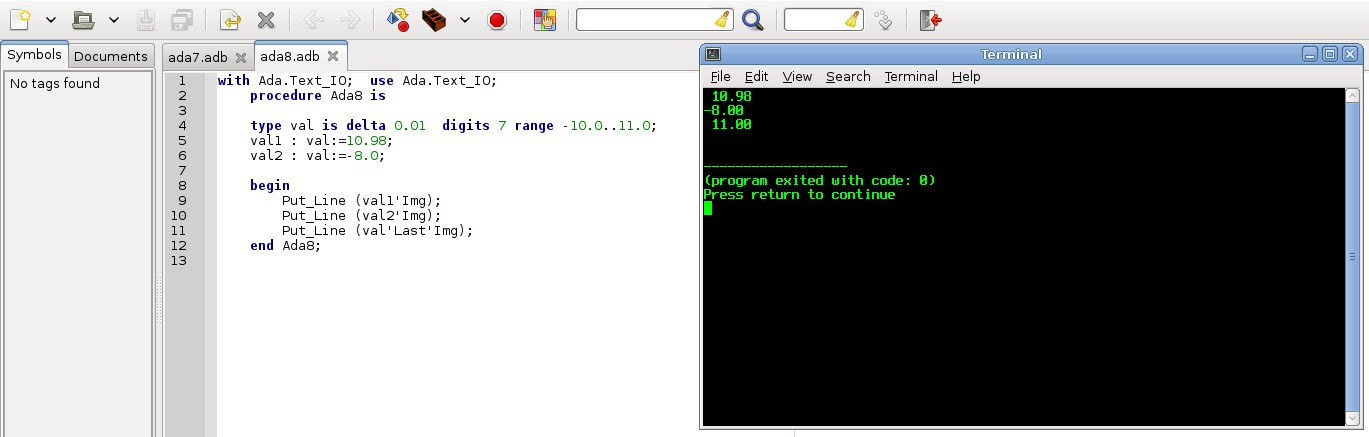Click the Open file icon
This screenshot has width=1369, height=437.
[x=85, y=19]
